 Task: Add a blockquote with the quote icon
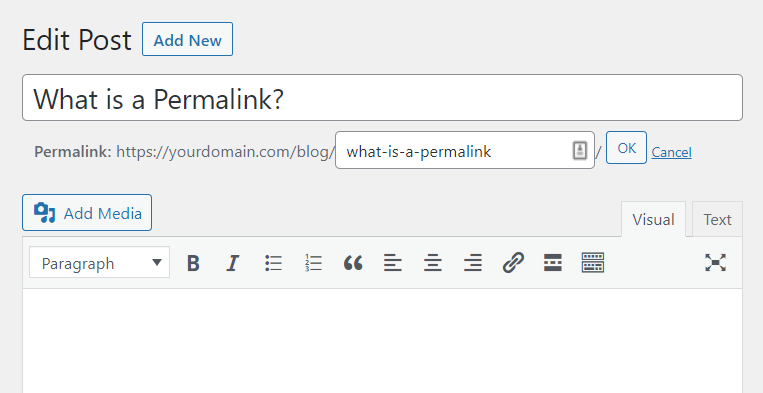click(353, 263)
